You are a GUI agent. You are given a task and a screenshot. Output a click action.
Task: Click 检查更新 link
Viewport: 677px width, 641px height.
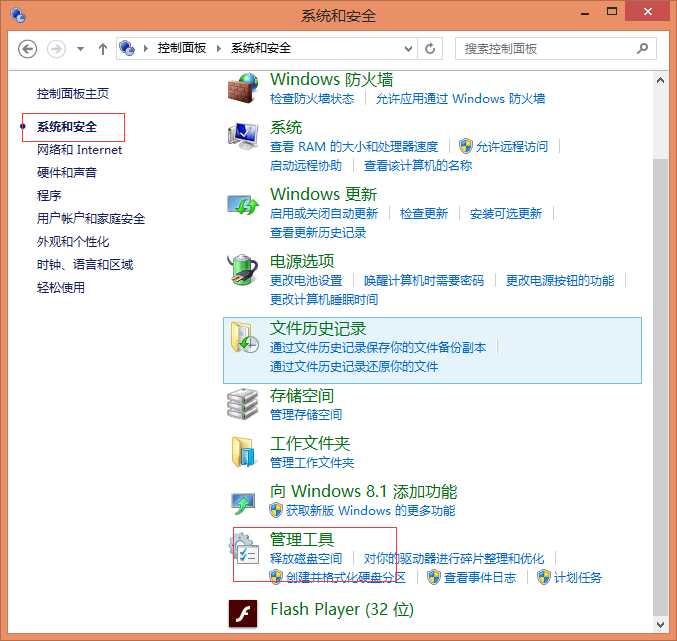click(x=424, y=214)
